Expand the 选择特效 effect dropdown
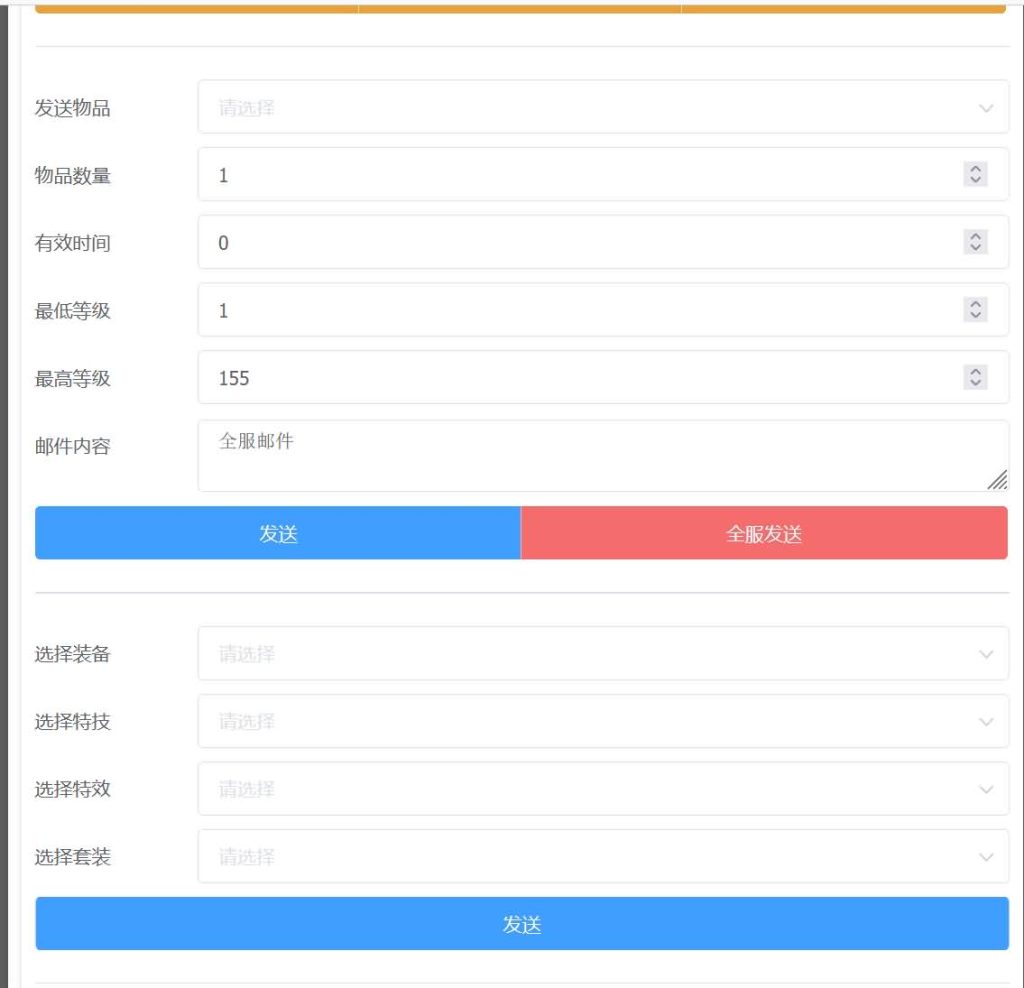This screenshot has height=988, width=1024. [x=600, y=789]
